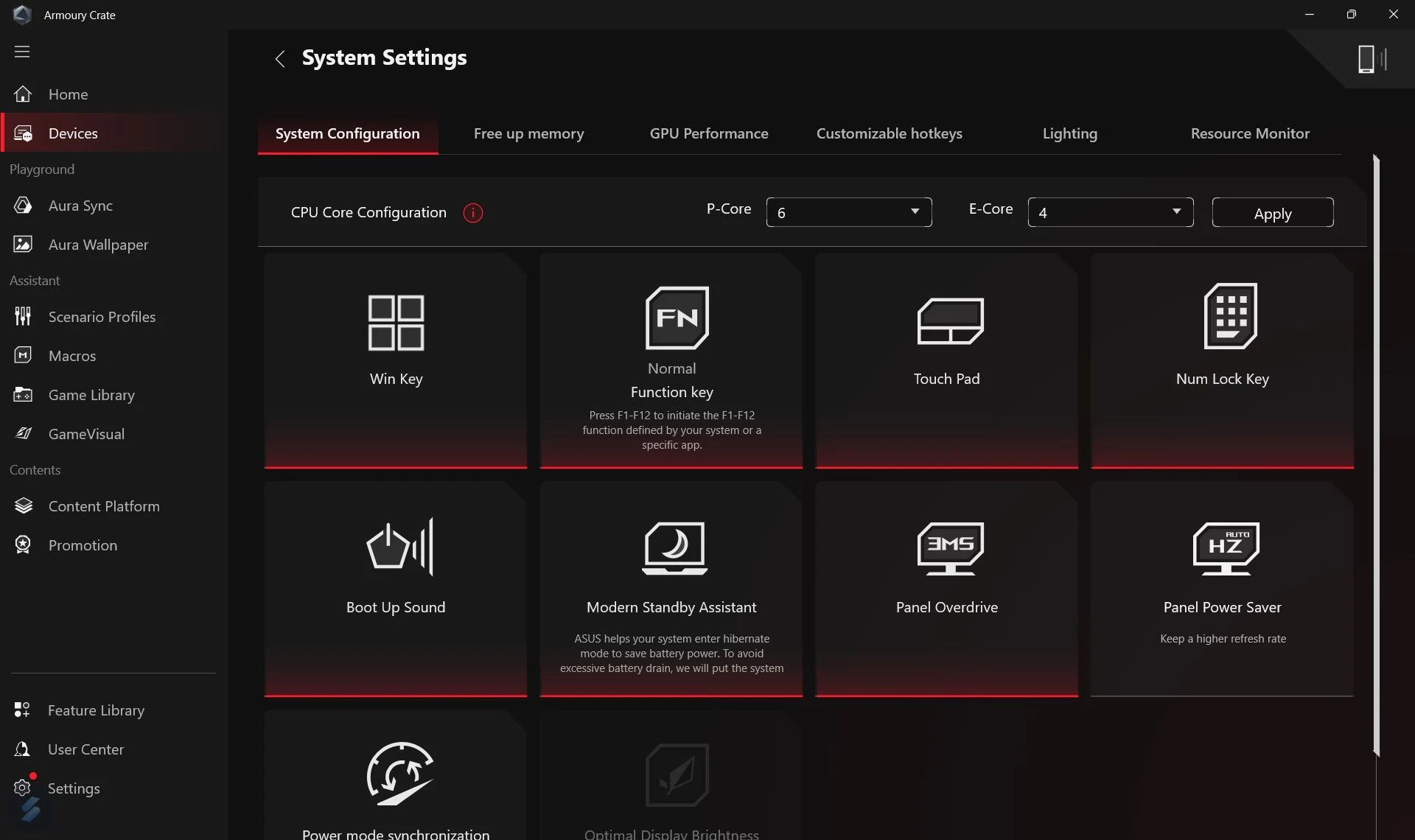Toggle the Panel Power Saver tile
Screen dimensions: 1415x840
coord(1223,589)
